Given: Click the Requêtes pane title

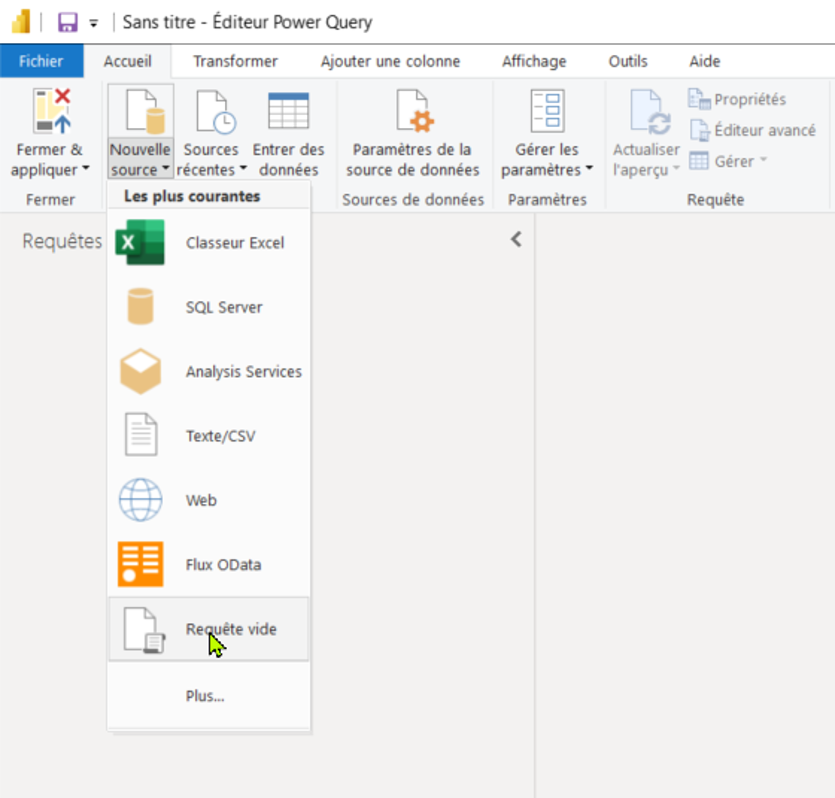Looking at the screenshot, I should click(x=62, y=241).
